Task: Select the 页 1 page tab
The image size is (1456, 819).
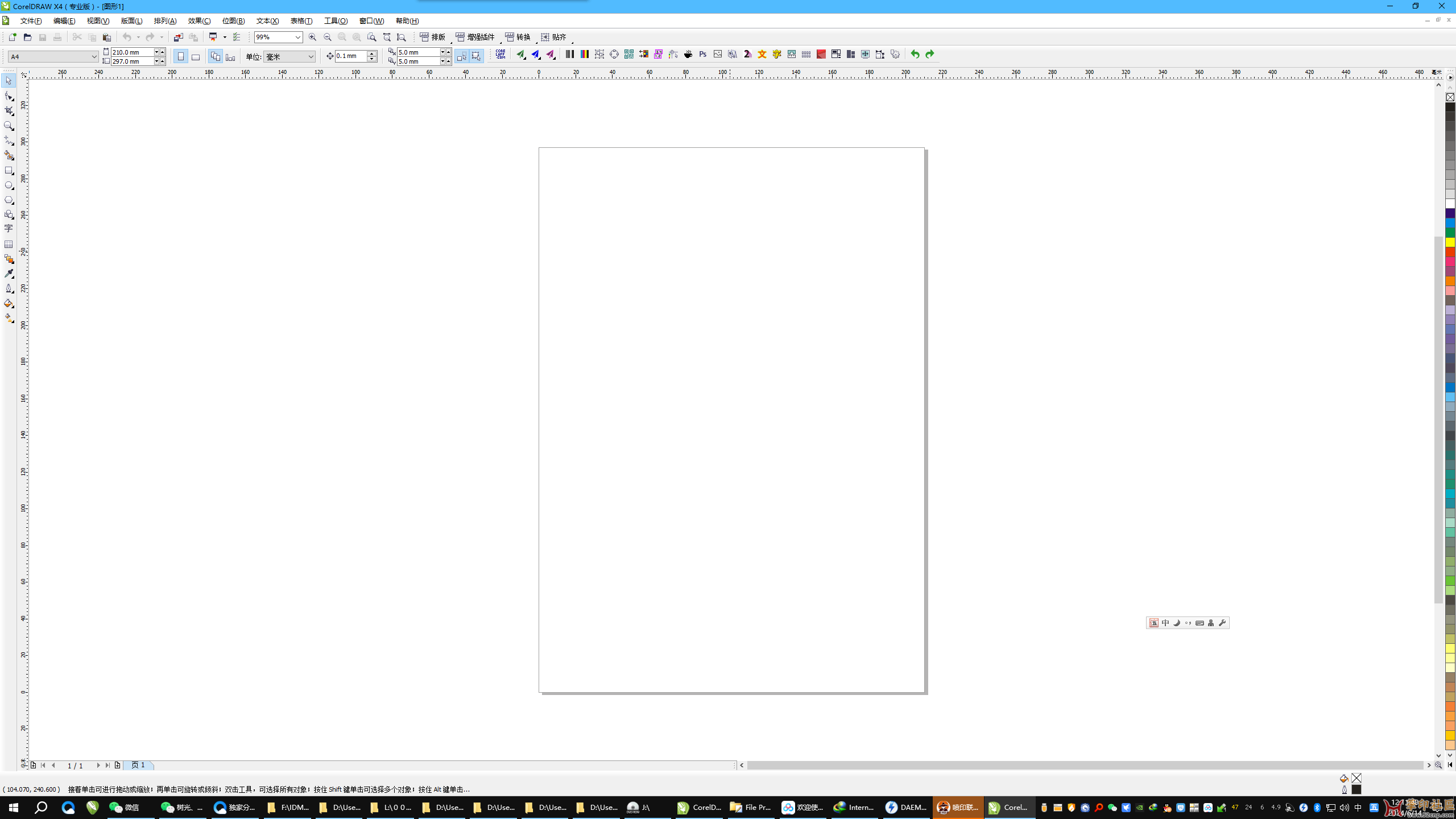Action: [x=138, y=765]
